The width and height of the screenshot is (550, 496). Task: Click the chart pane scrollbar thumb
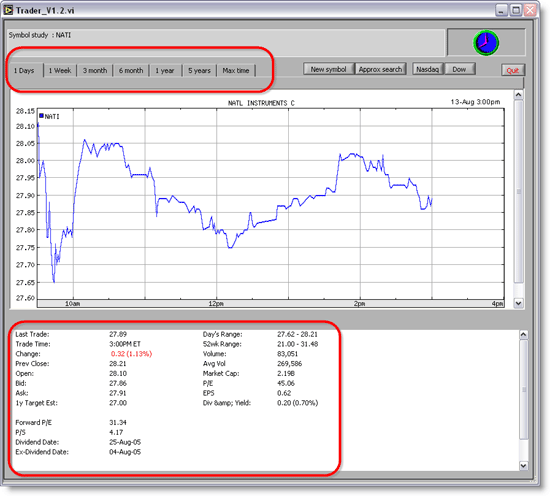click(x=518, y=192)
